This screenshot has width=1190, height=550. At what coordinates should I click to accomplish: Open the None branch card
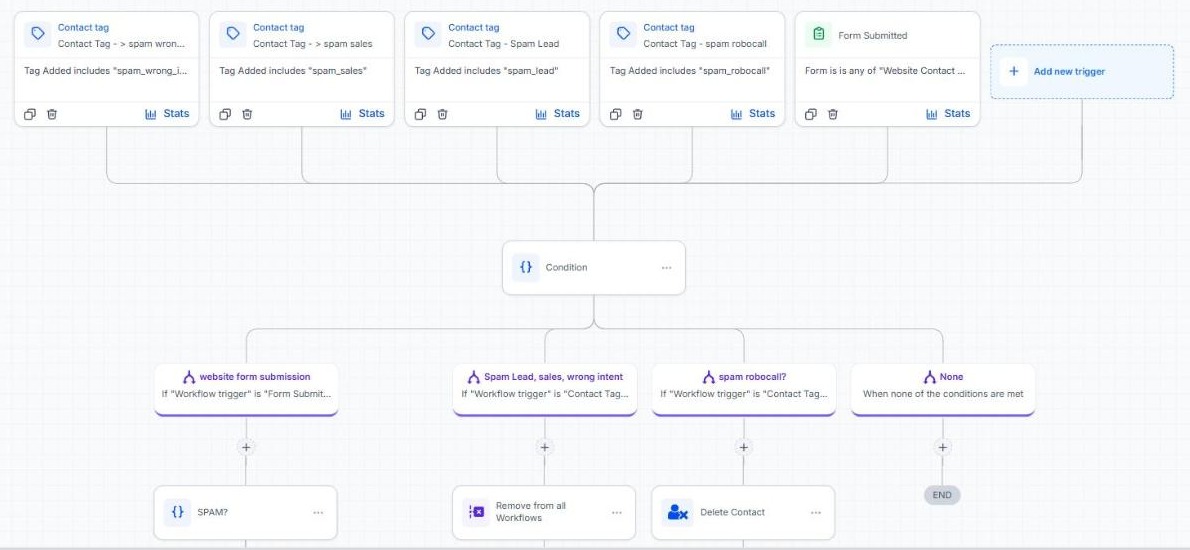(x=943, y=389)
